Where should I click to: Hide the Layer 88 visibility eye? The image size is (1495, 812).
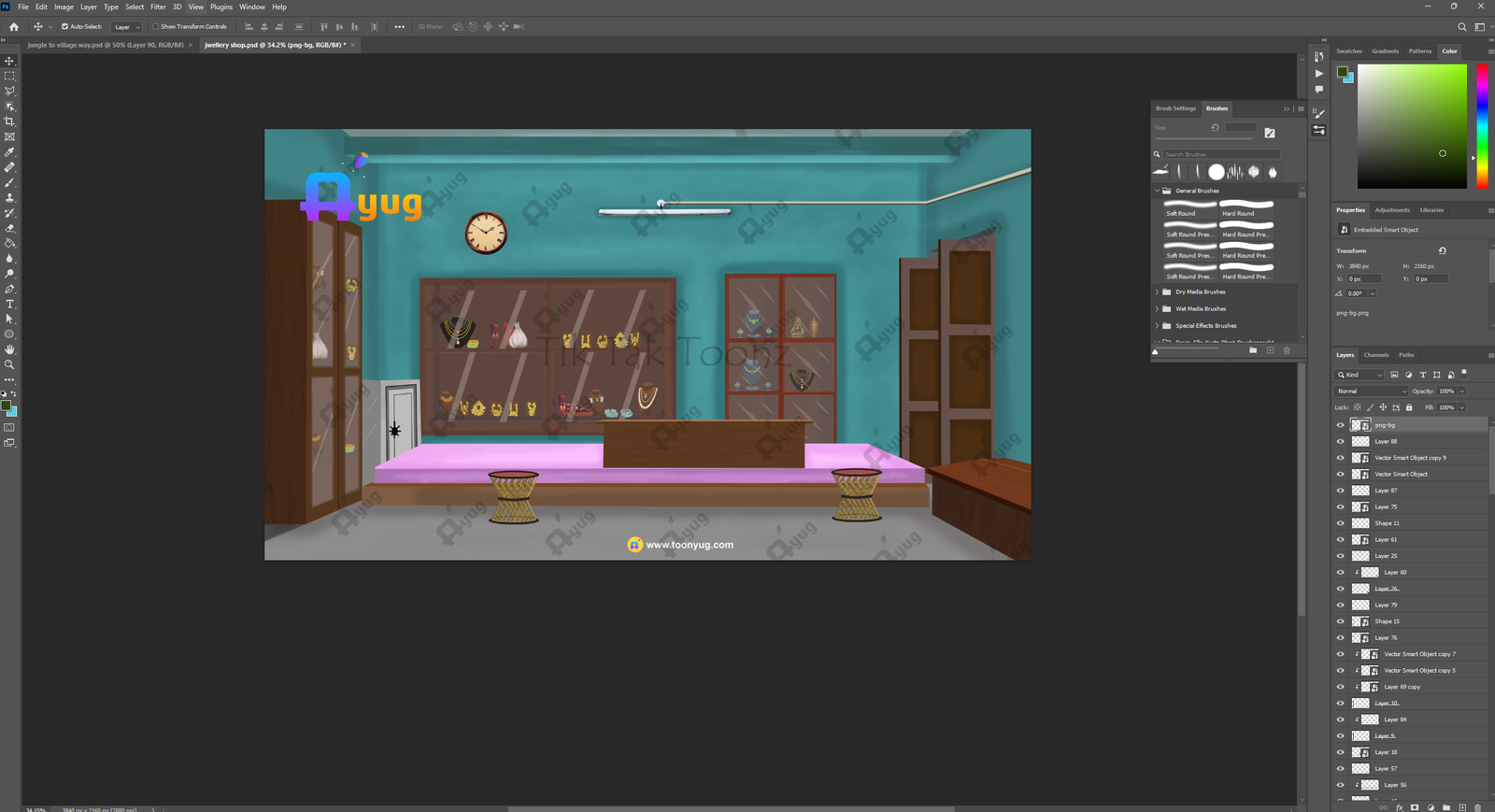click(x=1341, y=442)
